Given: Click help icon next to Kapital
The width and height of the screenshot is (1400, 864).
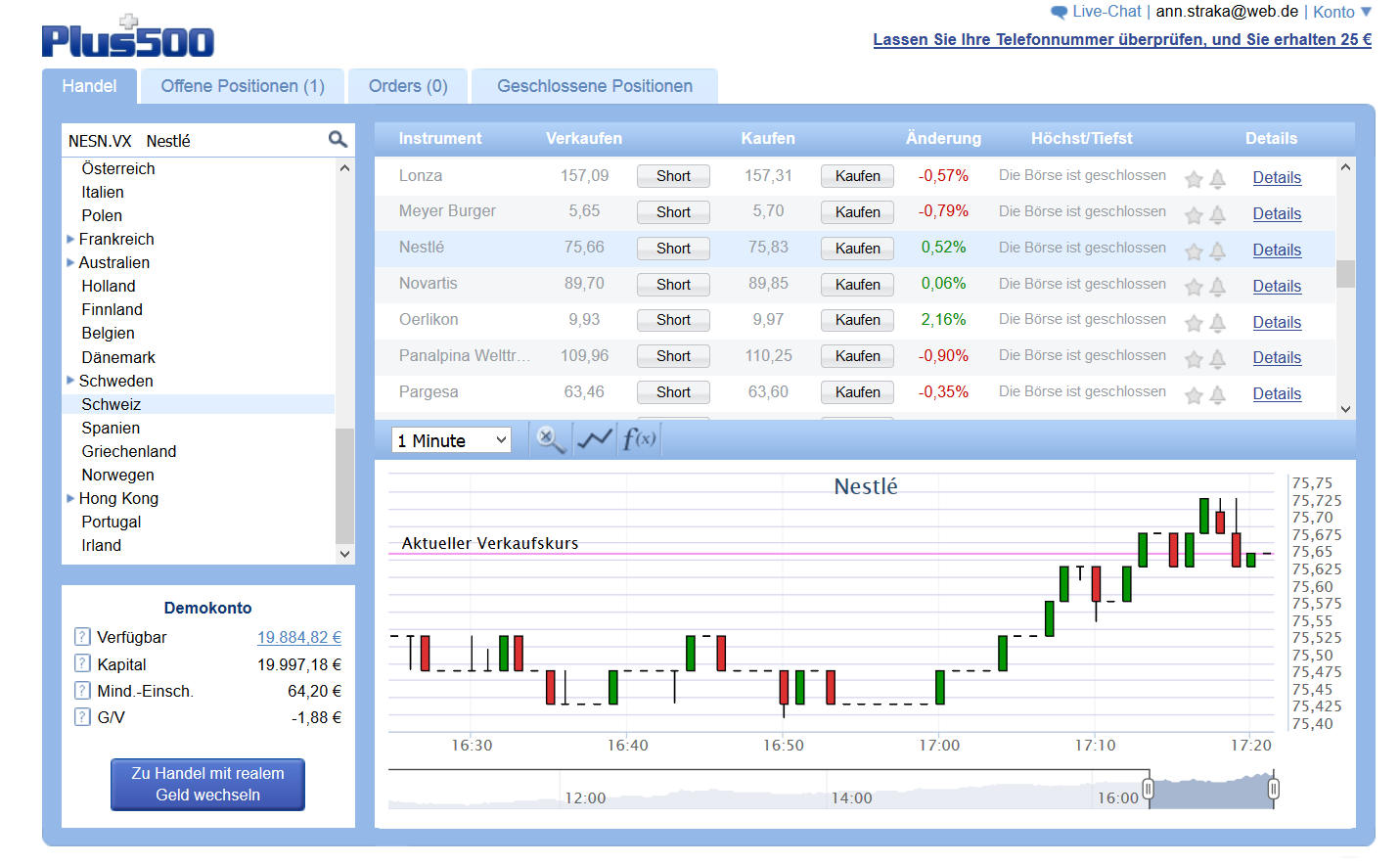Looking at the screenshot, I should pyautogui.click(x=82, y=663).
